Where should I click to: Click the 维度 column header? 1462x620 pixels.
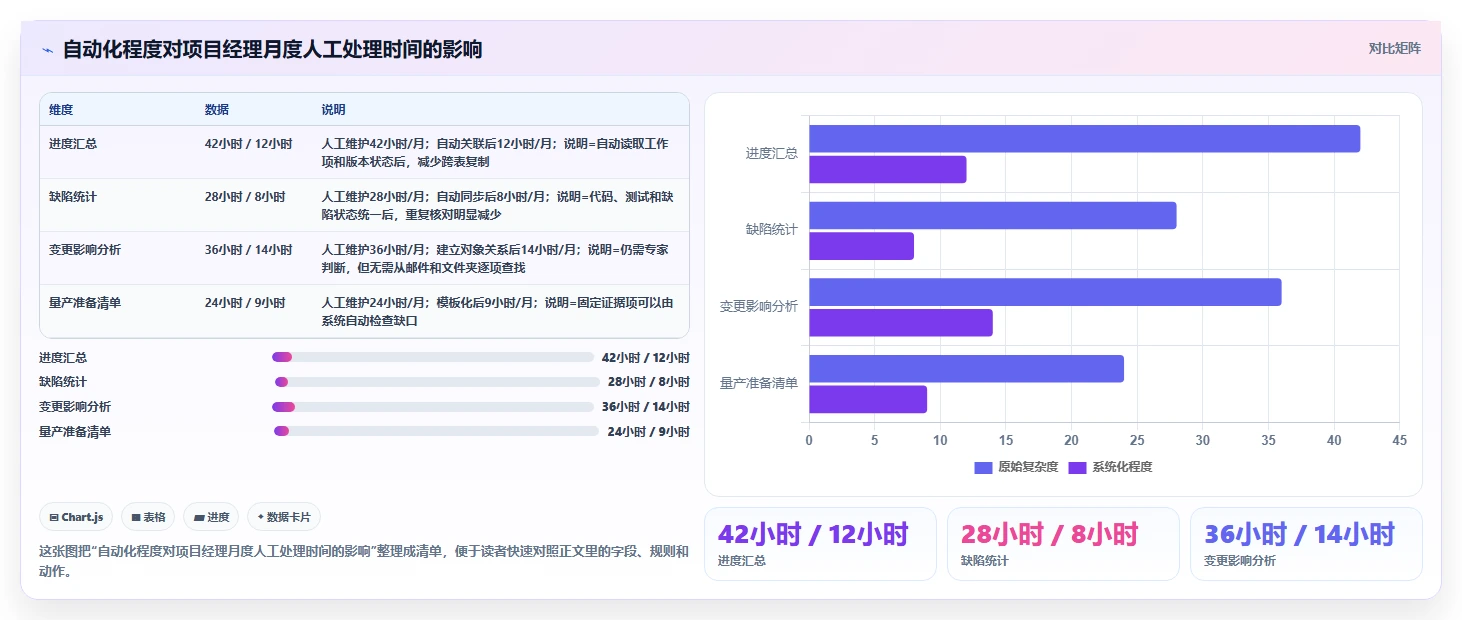[x=61, y=110]
